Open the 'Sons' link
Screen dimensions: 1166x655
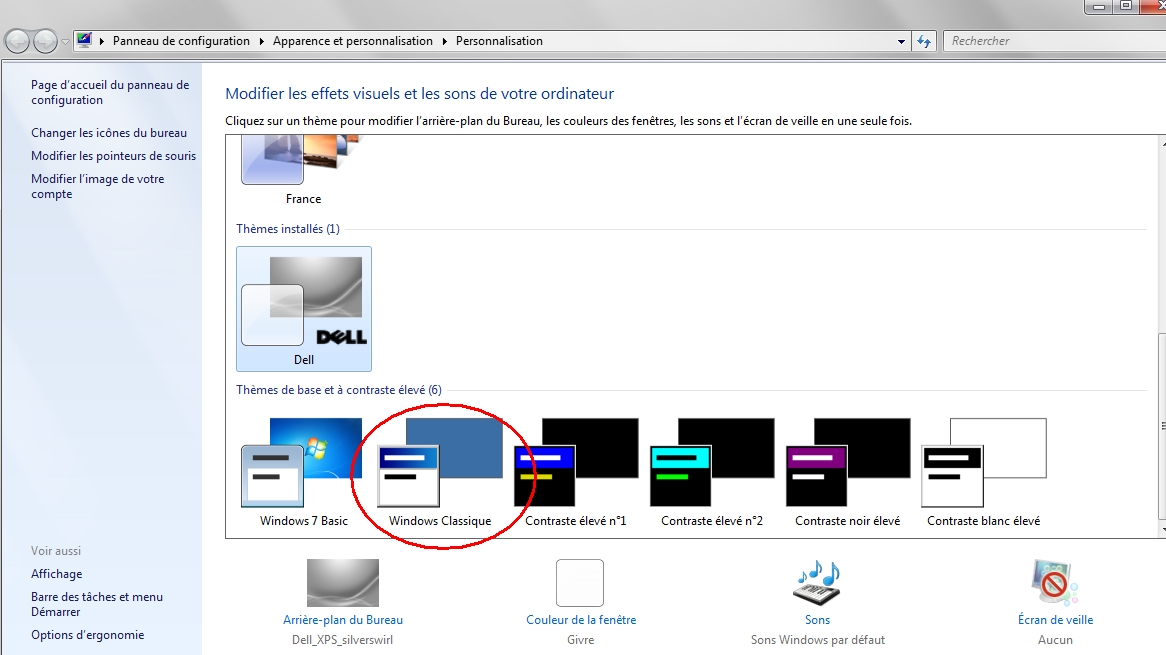point(817,620)
